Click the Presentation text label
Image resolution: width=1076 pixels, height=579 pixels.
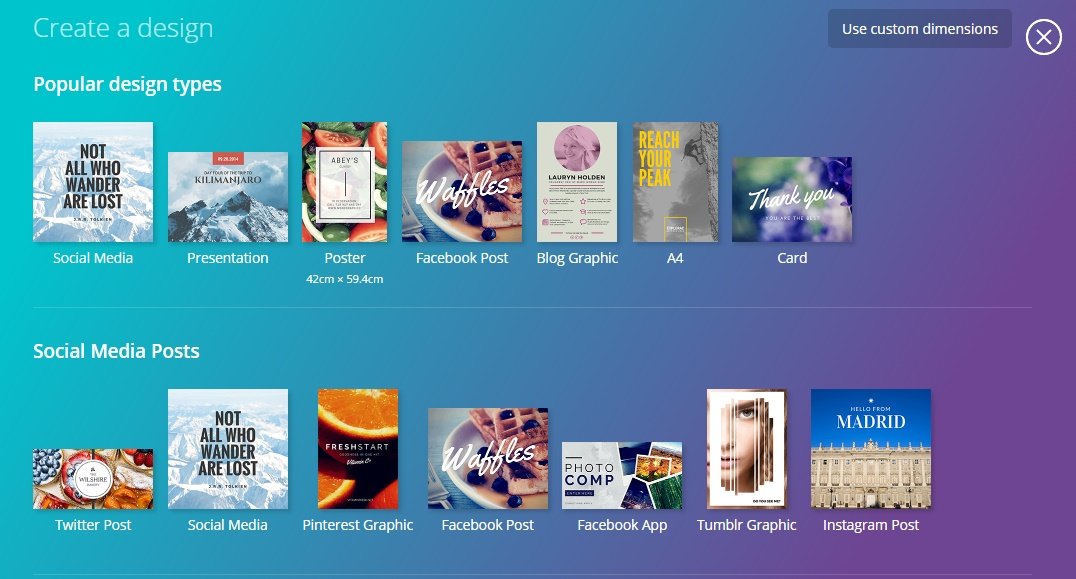(x=228, y=258)
